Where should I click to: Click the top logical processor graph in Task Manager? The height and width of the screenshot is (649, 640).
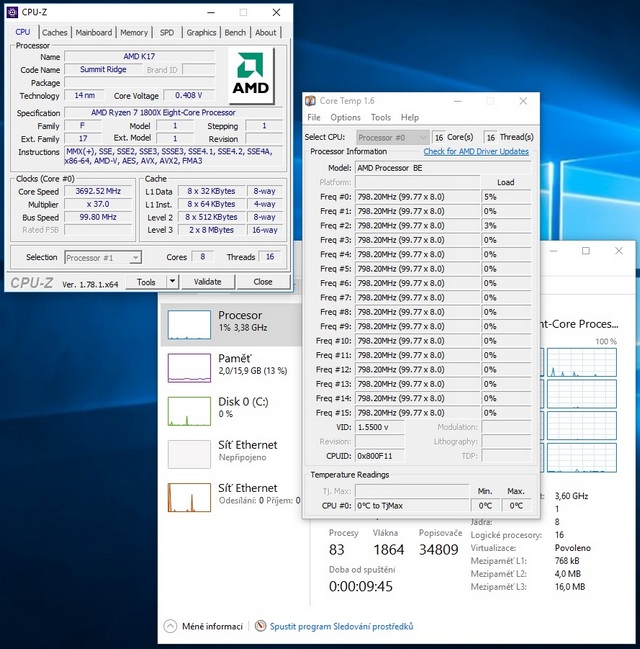tap(582, 362)
